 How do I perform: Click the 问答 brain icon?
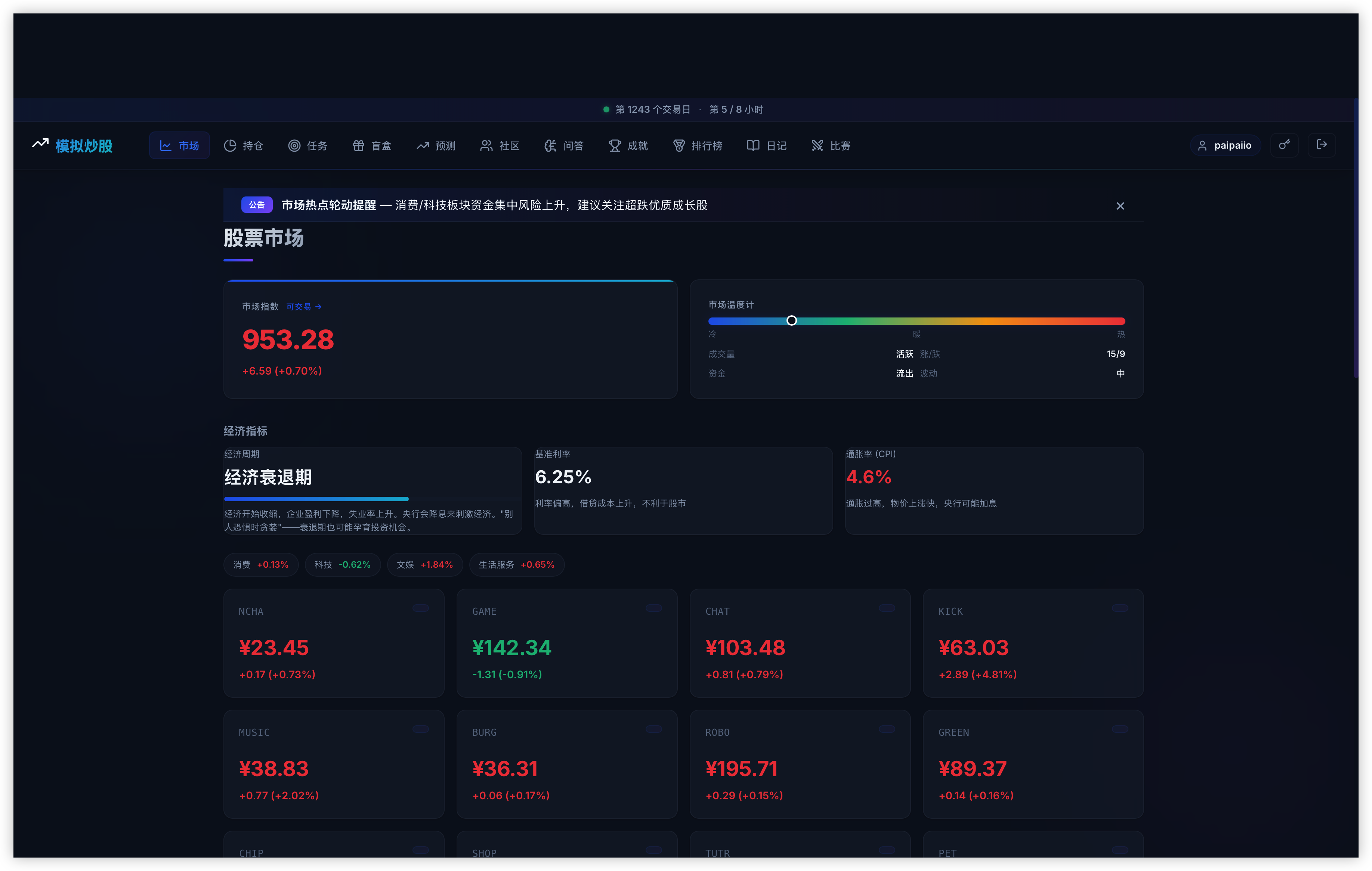coord(550,146)
